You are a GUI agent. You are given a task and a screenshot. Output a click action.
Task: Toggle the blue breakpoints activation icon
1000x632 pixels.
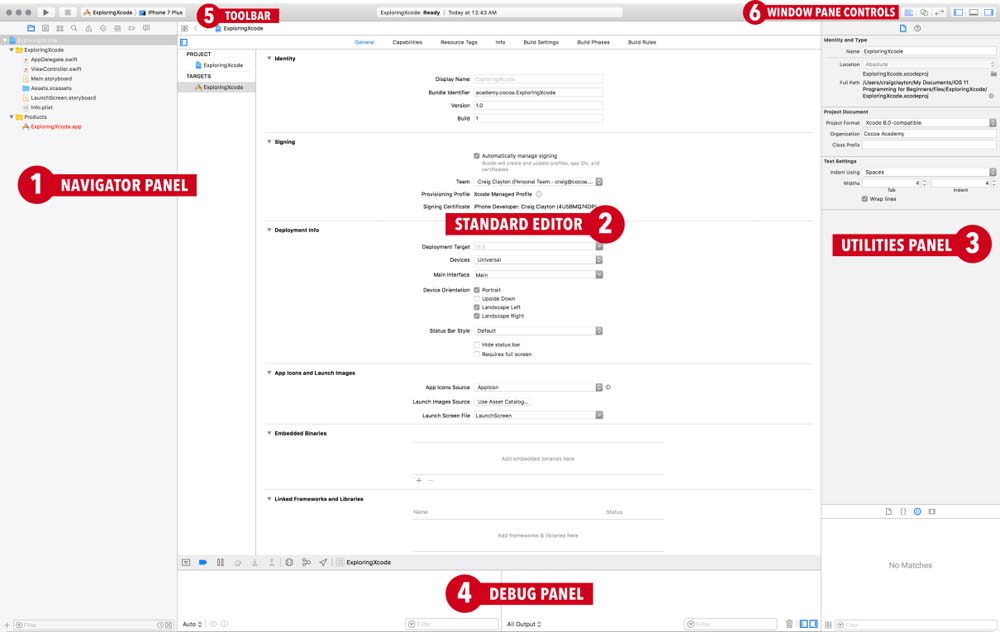(x=203, y=562)
